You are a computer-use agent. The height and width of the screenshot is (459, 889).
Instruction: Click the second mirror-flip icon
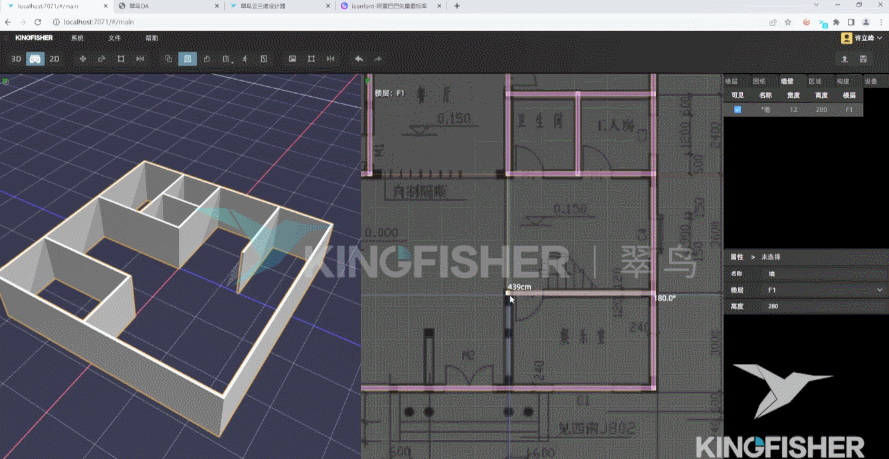[331, 59]
